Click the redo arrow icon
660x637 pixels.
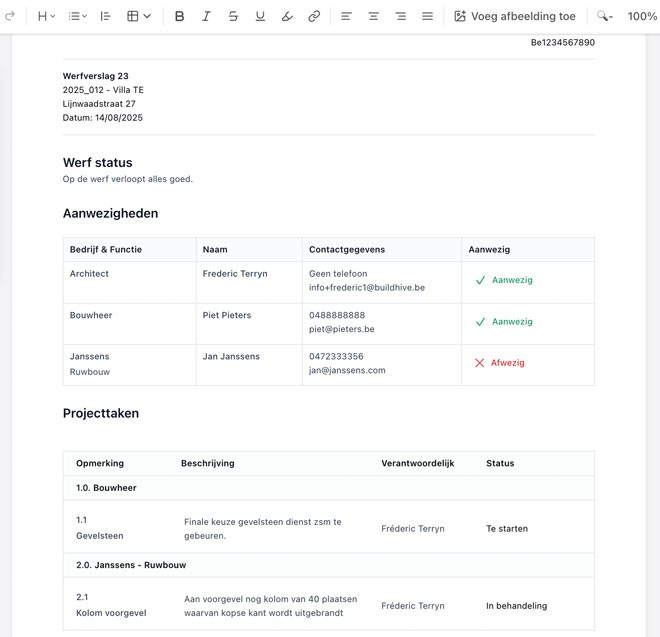click(10, 16)
